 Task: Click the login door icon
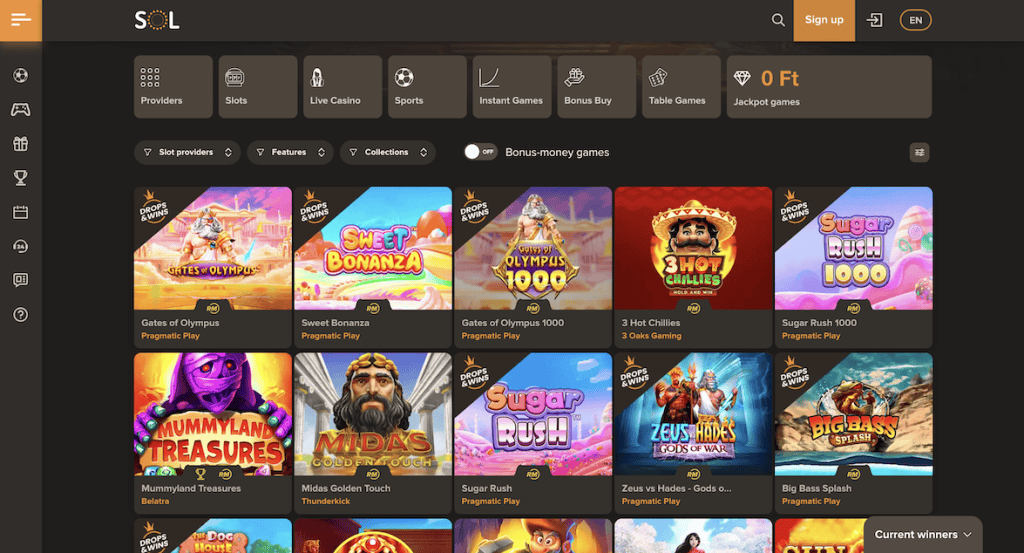tap(875, 20)
